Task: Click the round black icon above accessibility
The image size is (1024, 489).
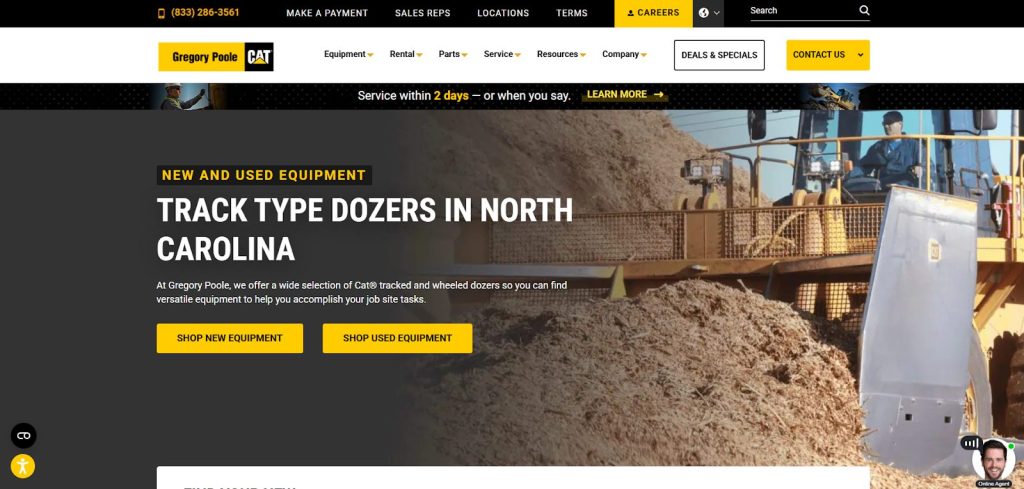Action: click(x=23, y=436)
